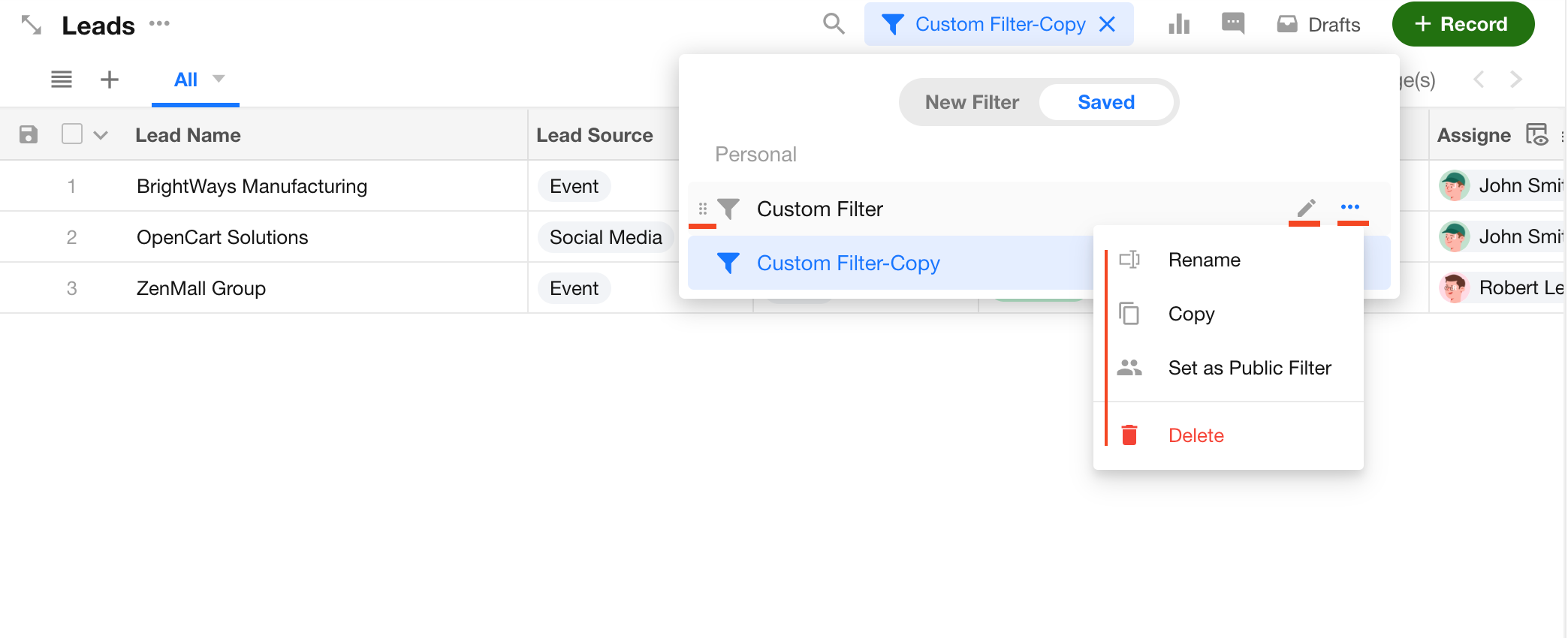The width and height of the screenshot is (1568, 638).
Task: Open the view list hamburger icon
Action: [x=62, y=80]
